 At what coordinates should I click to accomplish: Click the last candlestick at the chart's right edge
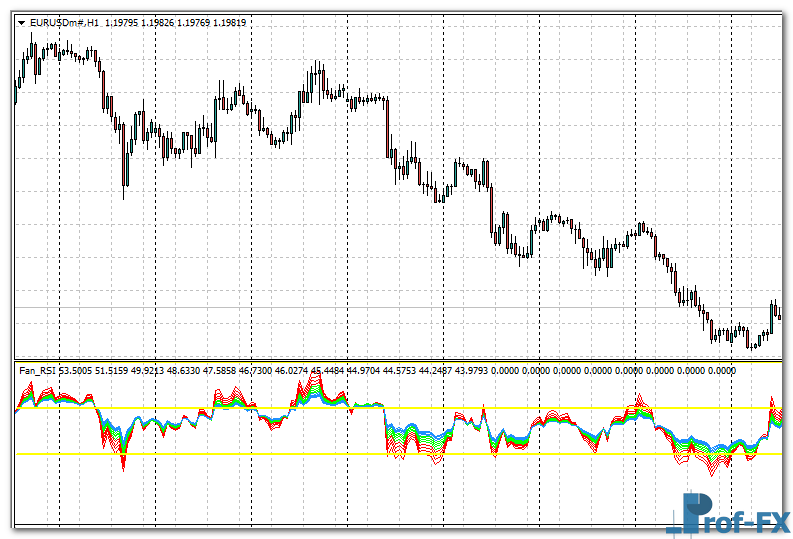pyautogui.click(x=778, y=314)
